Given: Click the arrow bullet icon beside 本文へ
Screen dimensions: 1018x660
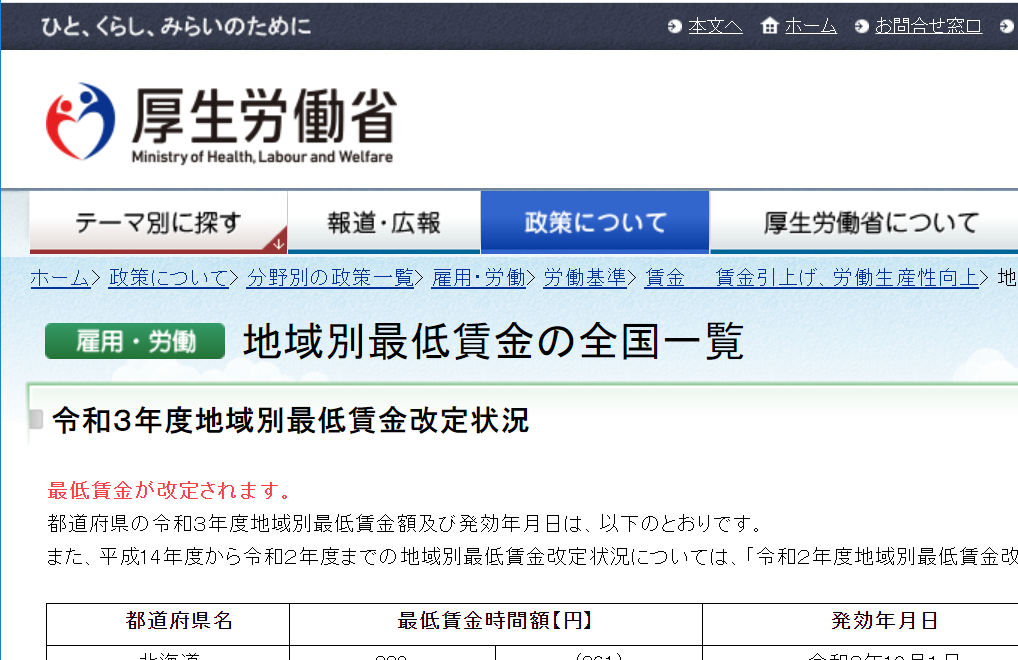Looking at the screenshot, I should [675, 26].
